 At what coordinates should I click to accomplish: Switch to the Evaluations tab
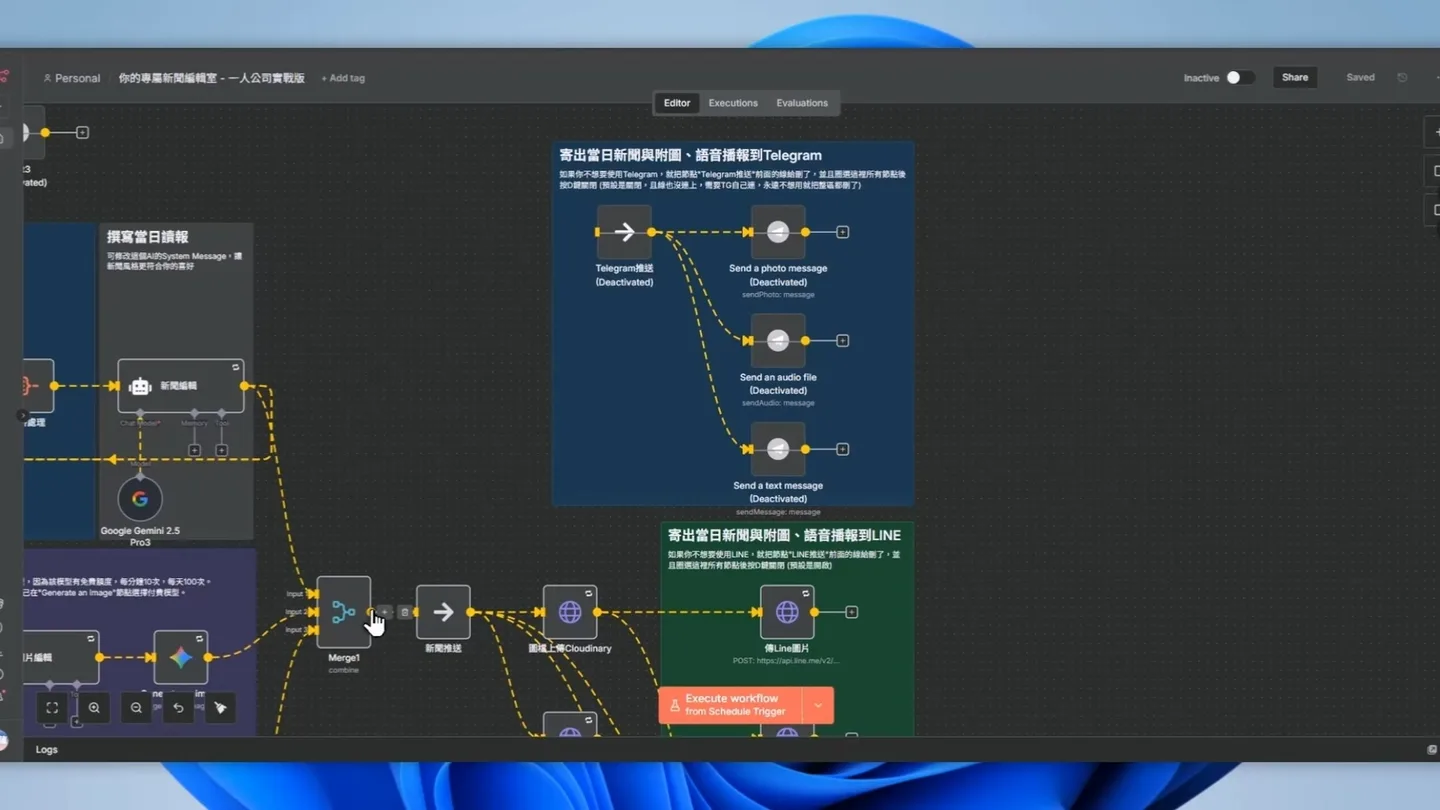(x=802, y=103)
